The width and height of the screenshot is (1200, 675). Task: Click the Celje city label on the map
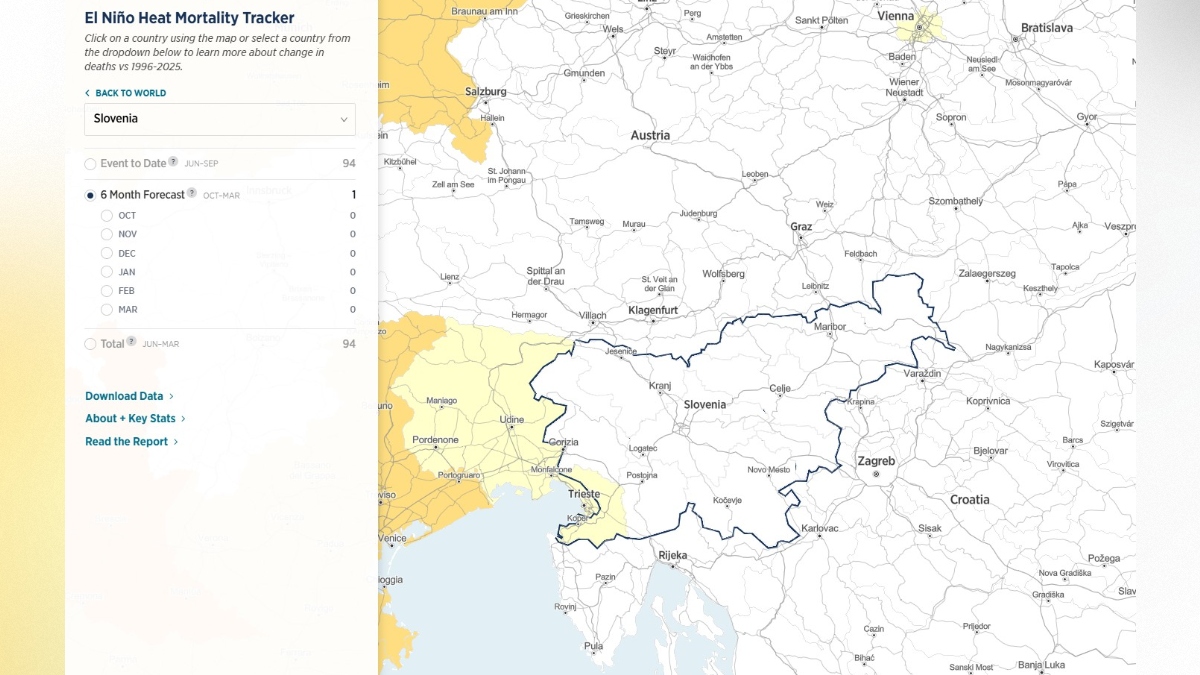point(780,389)
